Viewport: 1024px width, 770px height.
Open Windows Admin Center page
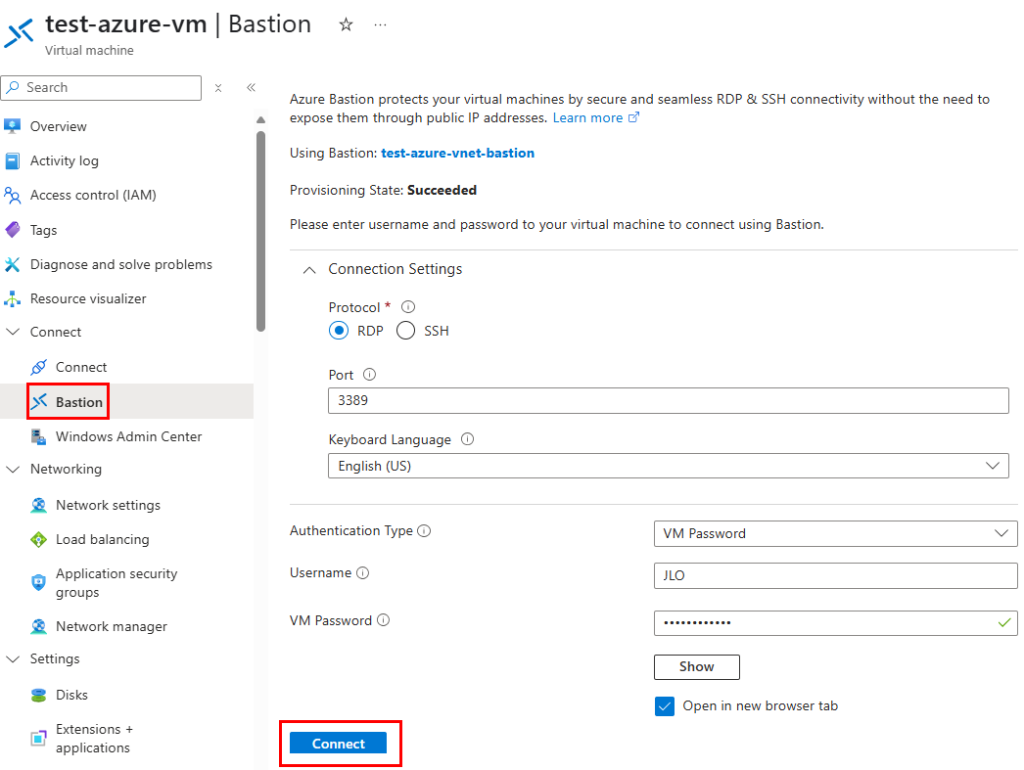(x=129, y=436)
